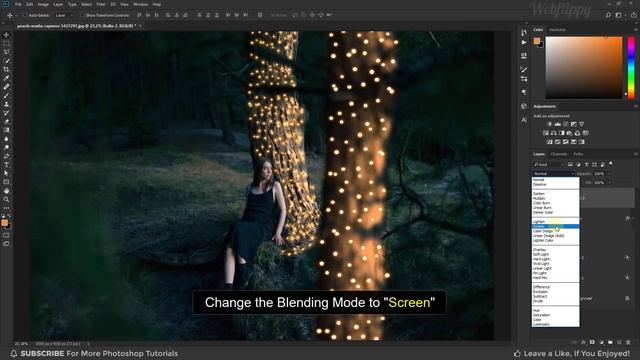
Task: Open the Layers panel options menu
Action: [x=635, y=154]
